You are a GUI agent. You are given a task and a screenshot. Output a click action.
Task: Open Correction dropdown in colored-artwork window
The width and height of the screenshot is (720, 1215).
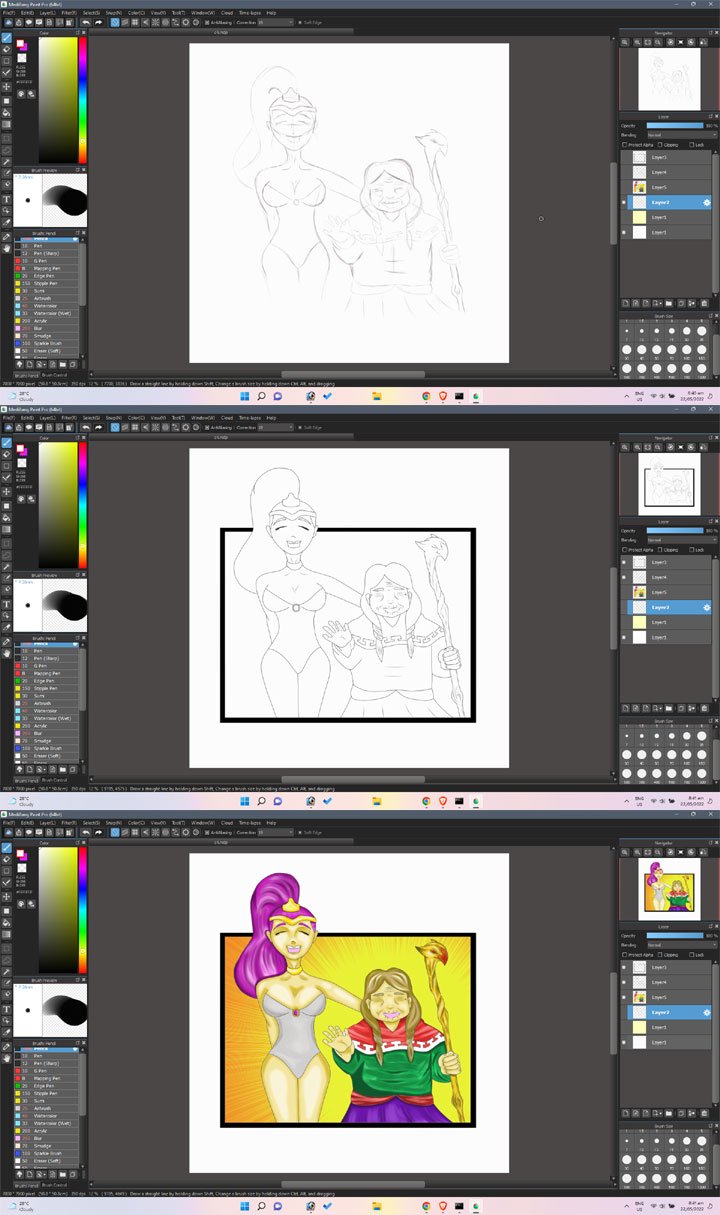[274, 832]
